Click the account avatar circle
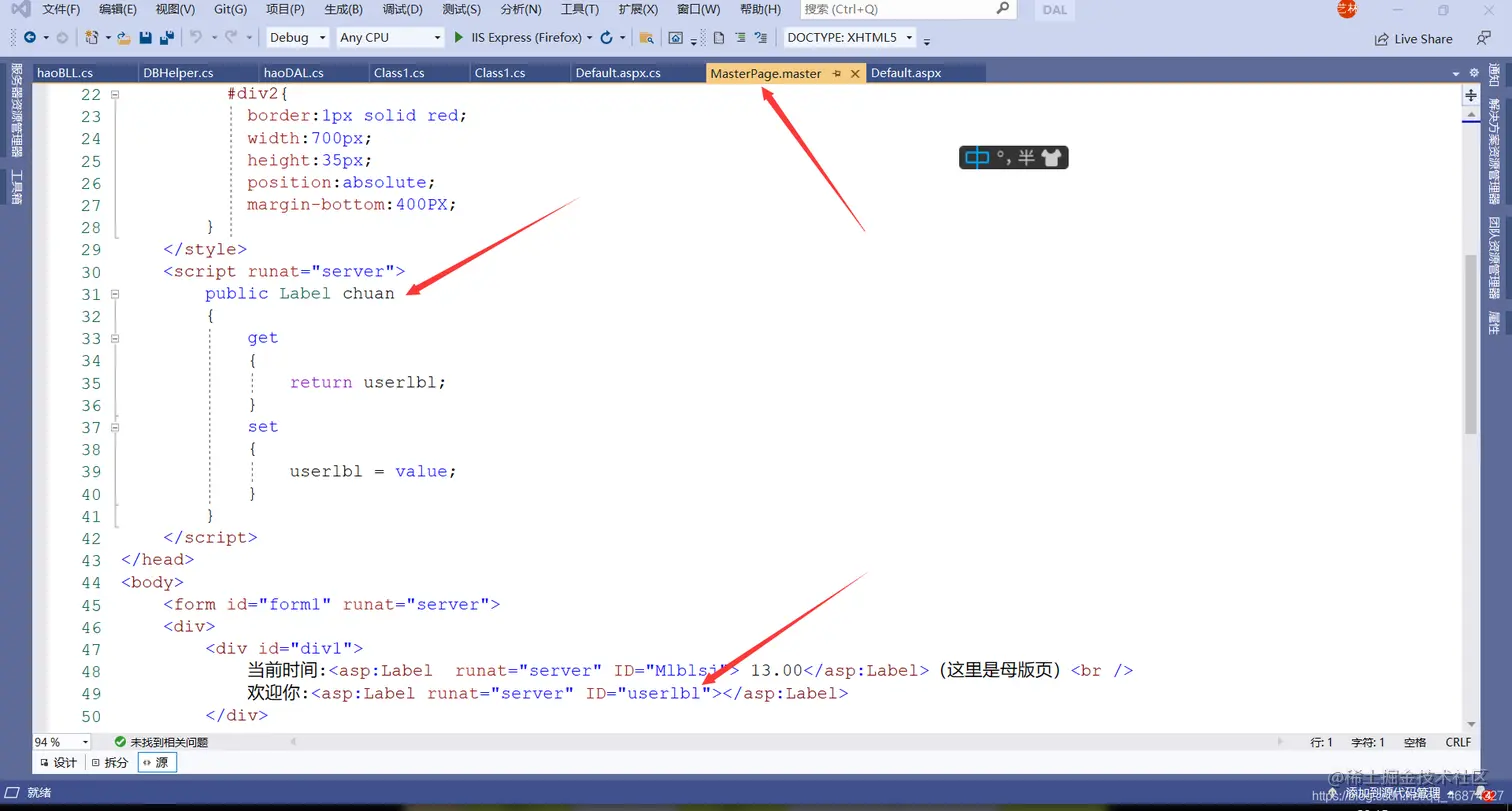 (1347, 9)
